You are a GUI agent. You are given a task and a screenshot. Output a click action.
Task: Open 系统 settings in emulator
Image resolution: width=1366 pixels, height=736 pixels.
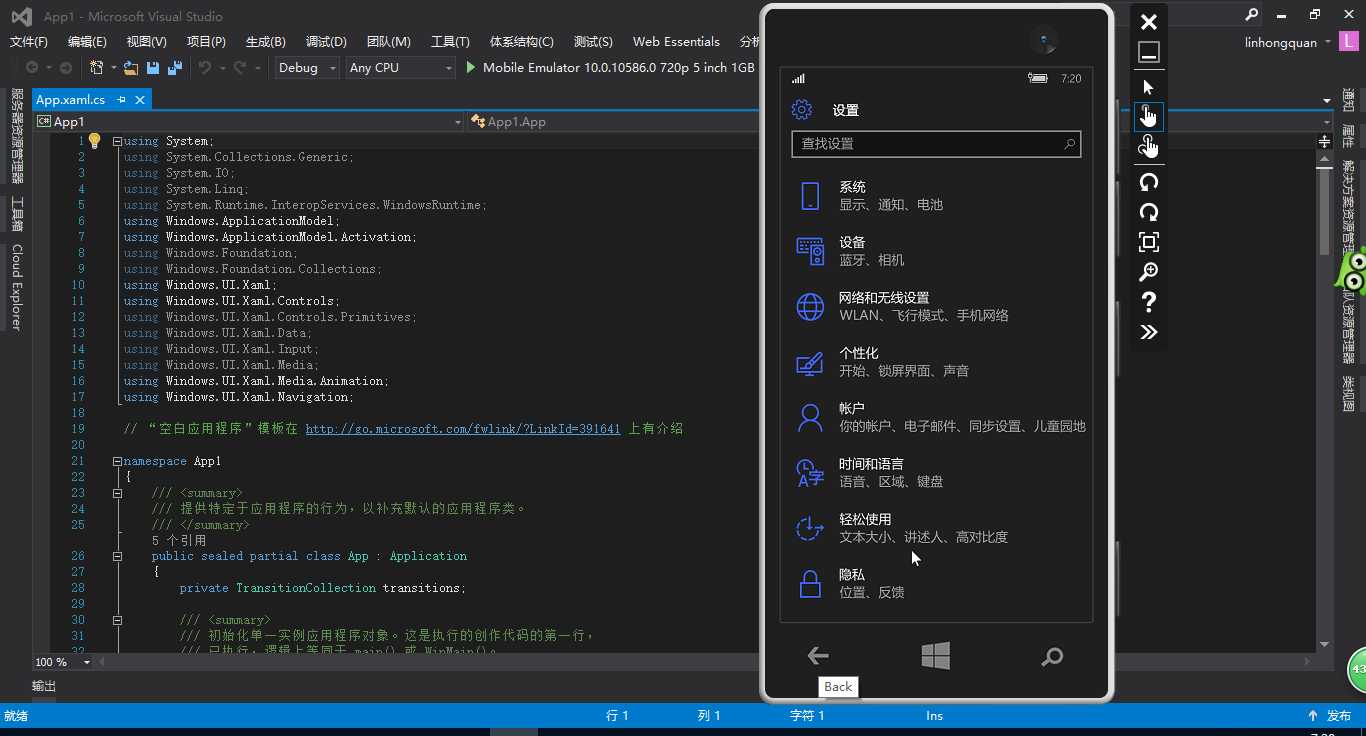coord(936,196)
